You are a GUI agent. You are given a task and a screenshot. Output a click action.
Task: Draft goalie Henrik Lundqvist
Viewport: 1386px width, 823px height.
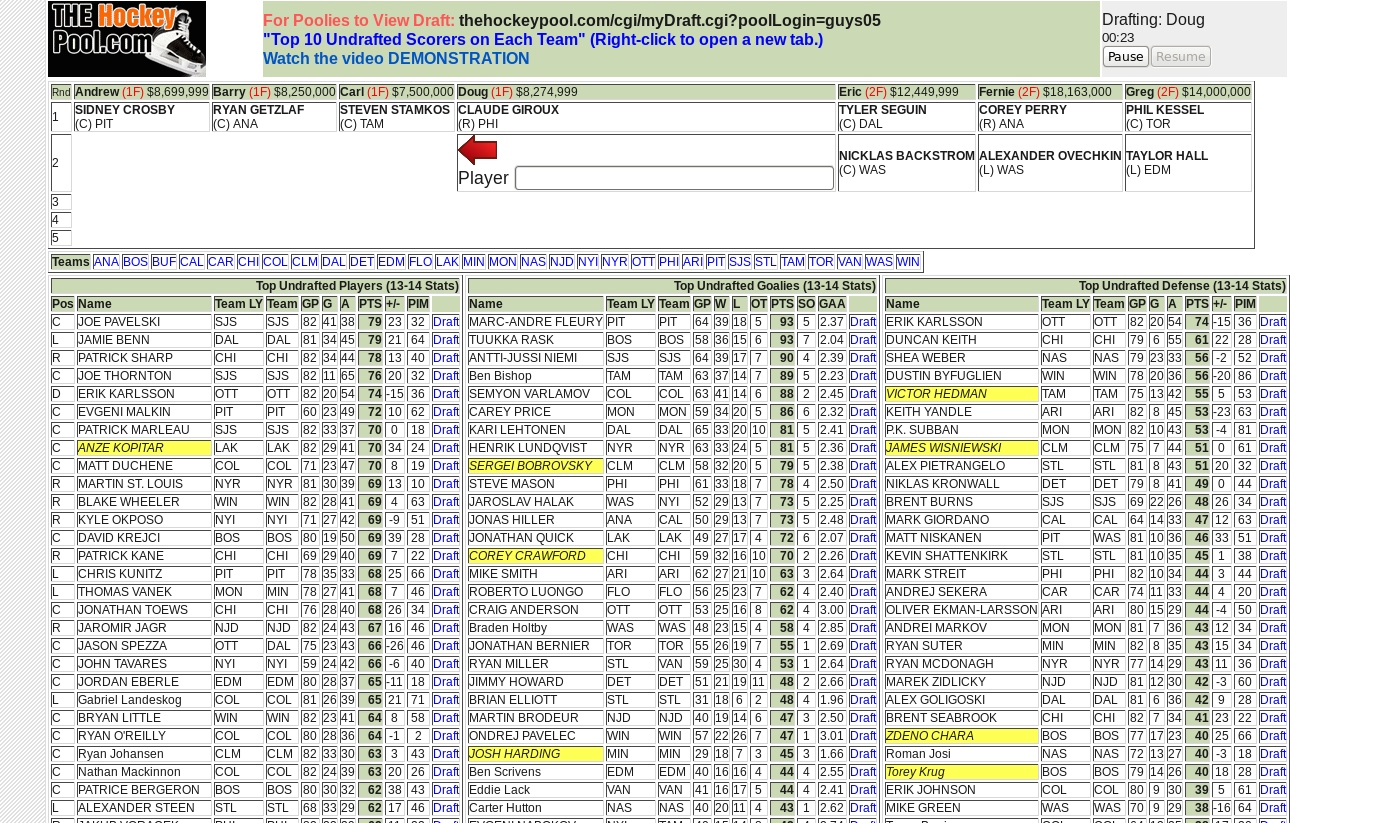[863, 448]
